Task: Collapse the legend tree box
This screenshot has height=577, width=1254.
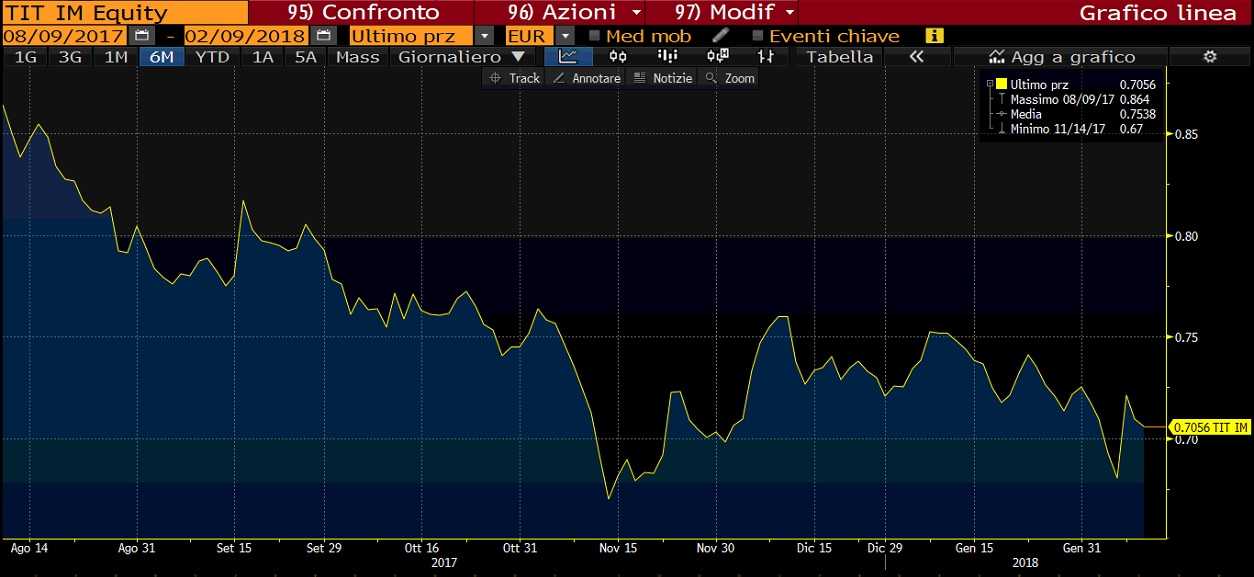Action: (990, 84)
